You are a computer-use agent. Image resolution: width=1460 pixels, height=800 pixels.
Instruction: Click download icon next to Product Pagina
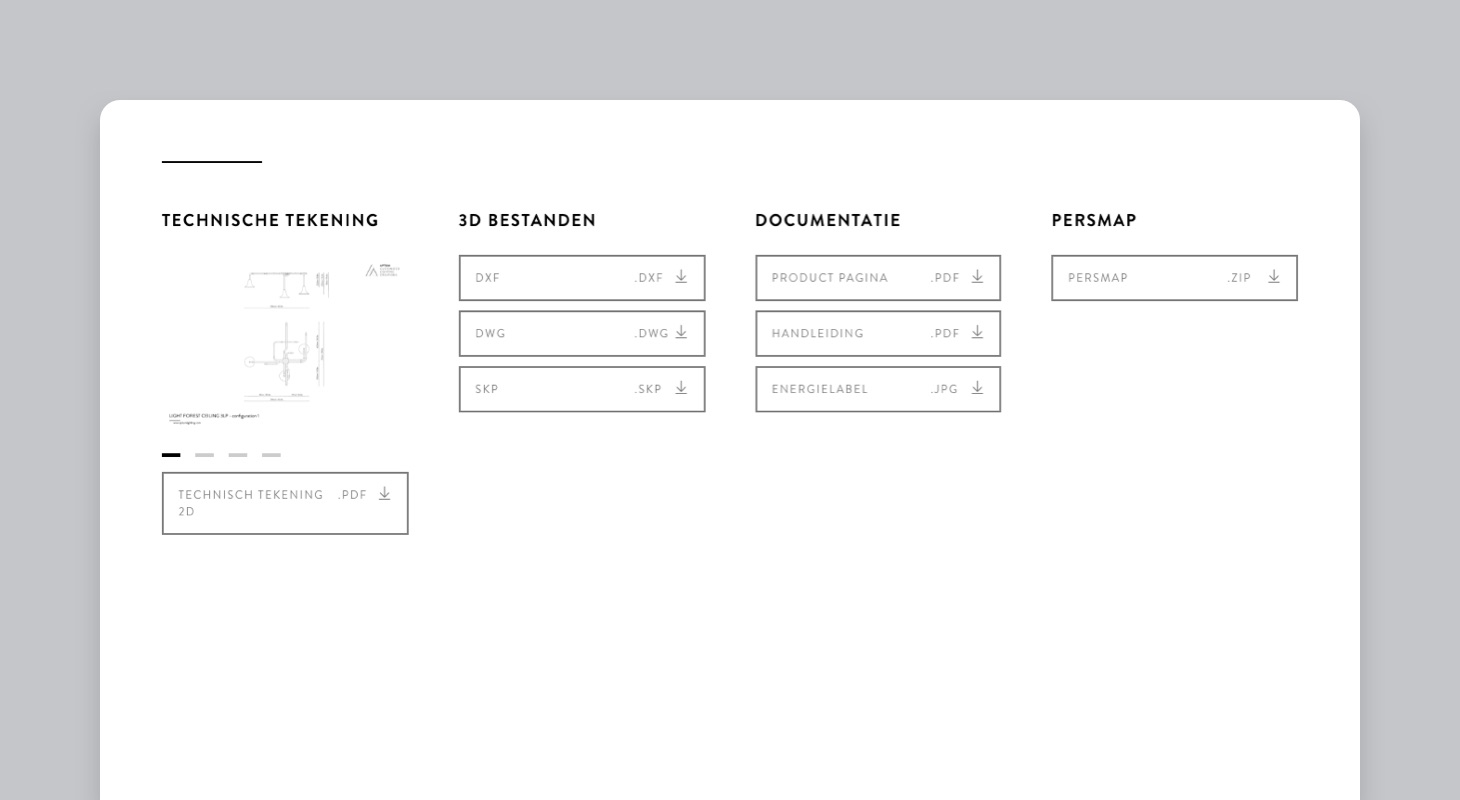point(977,277)
